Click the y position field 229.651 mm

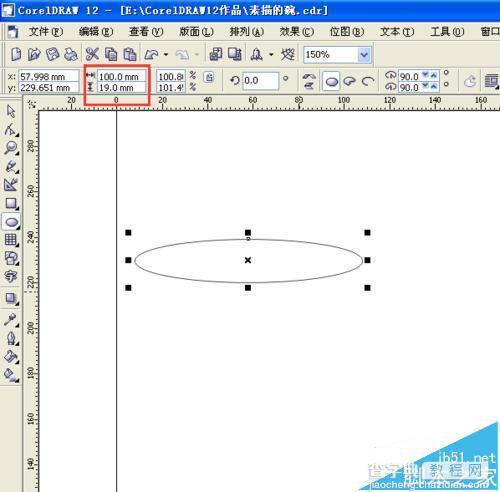[x=48, y=87]
